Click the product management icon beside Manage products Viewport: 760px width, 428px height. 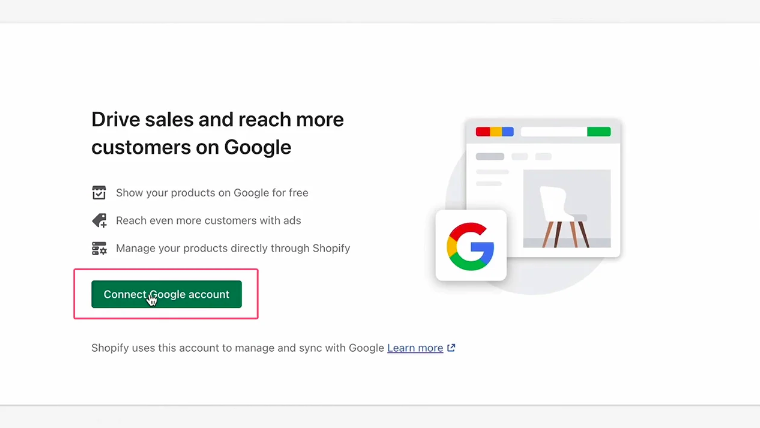tap(99, 248)
